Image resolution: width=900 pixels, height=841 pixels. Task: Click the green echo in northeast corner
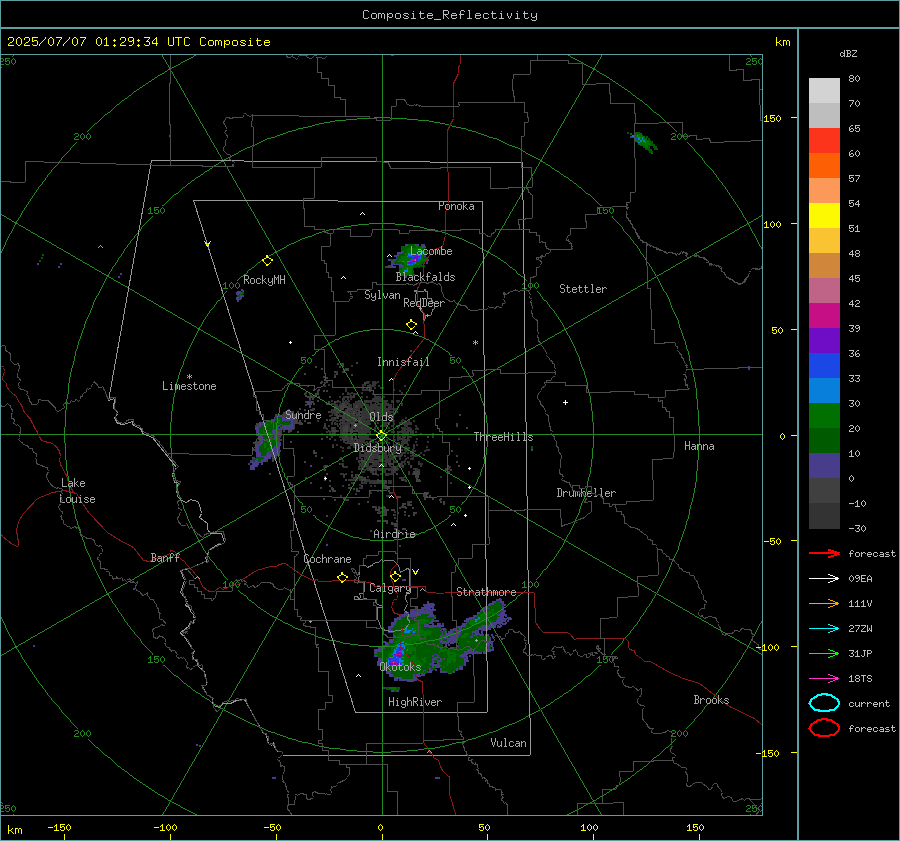click(643, 141)
